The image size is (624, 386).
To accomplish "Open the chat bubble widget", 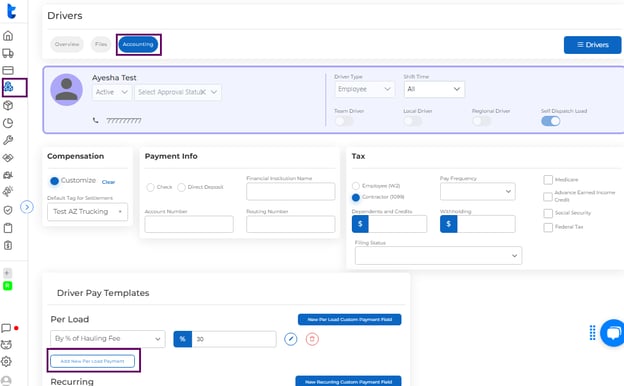I will (x=613, y=333).
